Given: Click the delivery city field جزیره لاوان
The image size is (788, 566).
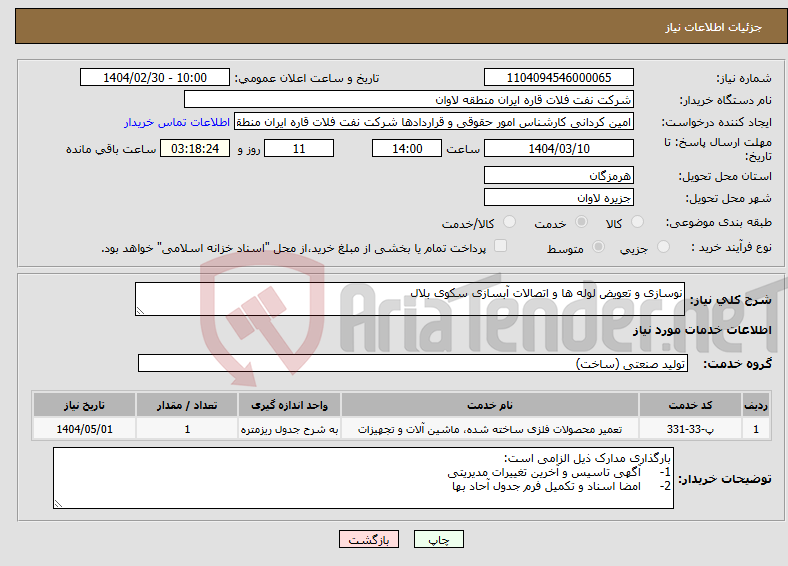Looking at the screenshot, I should point(559,198).
